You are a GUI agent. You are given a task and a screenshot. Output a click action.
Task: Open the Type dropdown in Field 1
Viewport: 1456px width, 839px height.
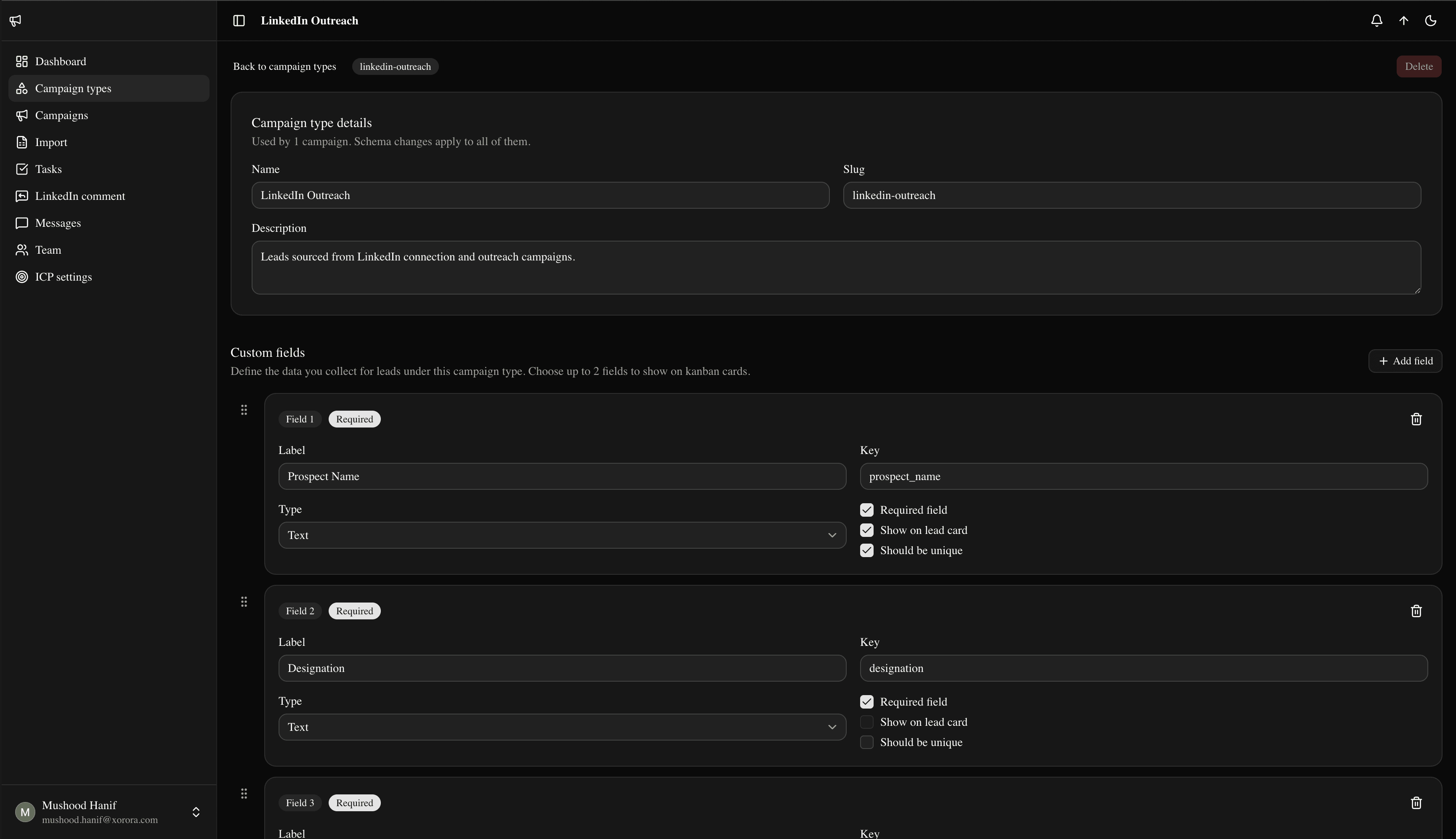[562, 535]
